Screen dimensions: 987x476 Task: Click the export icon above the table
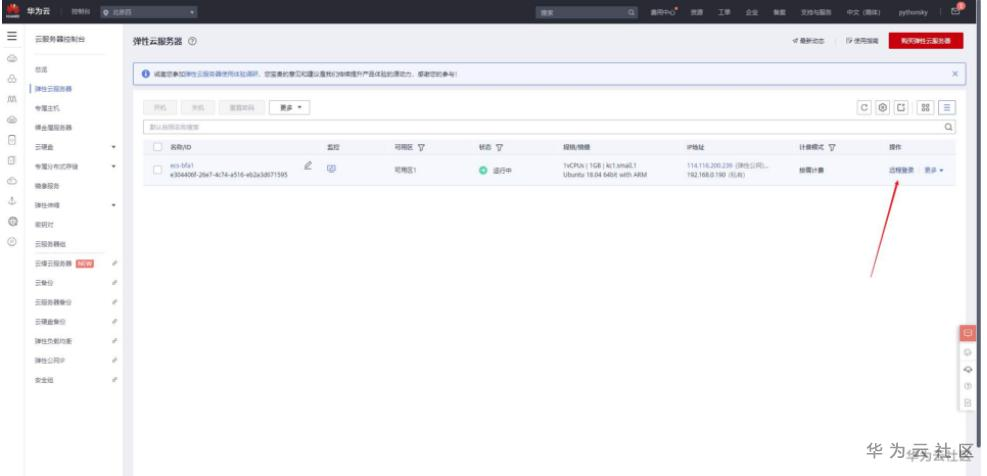point(901,108)
